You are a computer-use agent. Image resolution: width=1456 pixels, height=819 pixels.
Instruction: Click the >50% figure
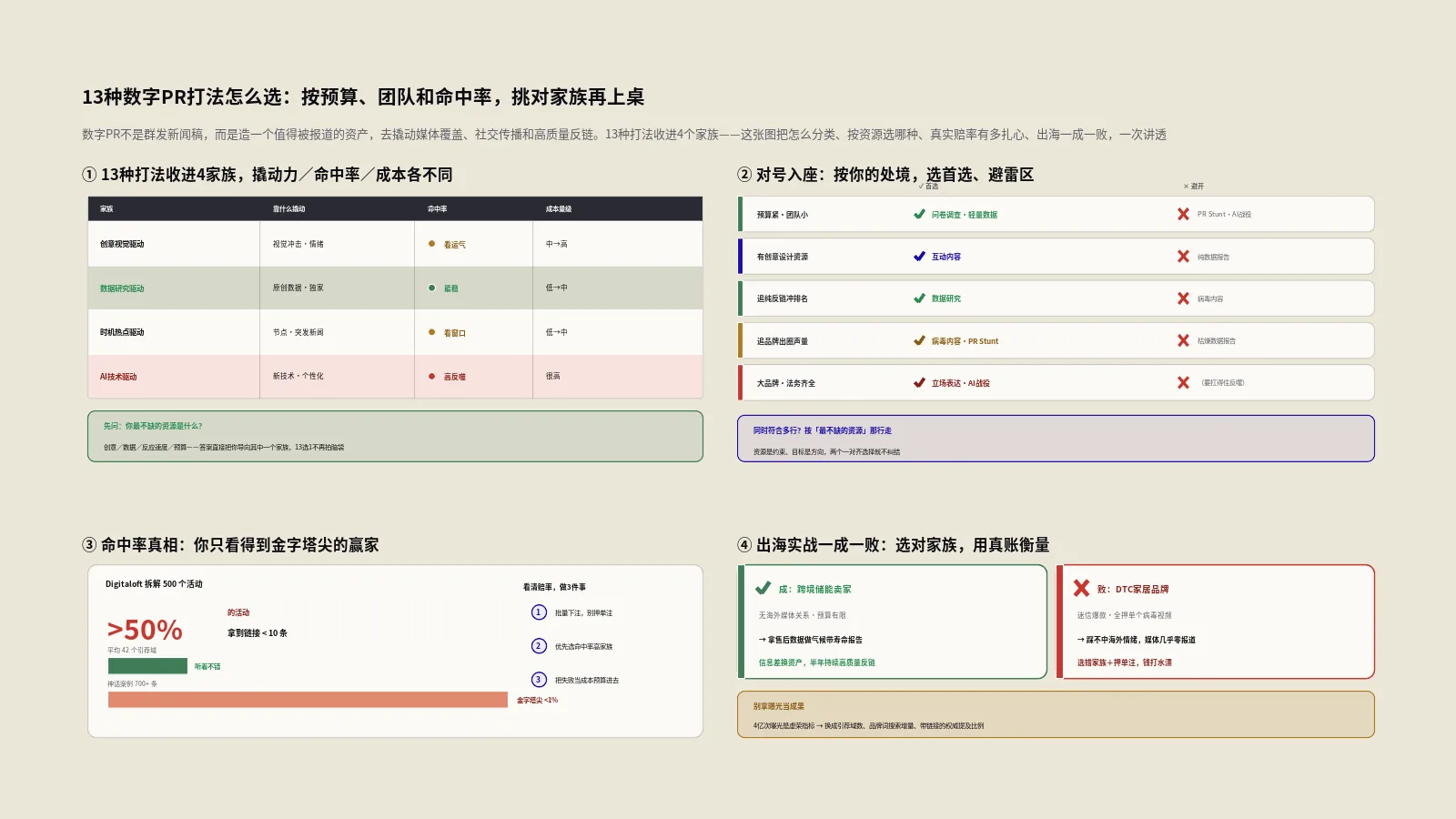coord(145,630)
